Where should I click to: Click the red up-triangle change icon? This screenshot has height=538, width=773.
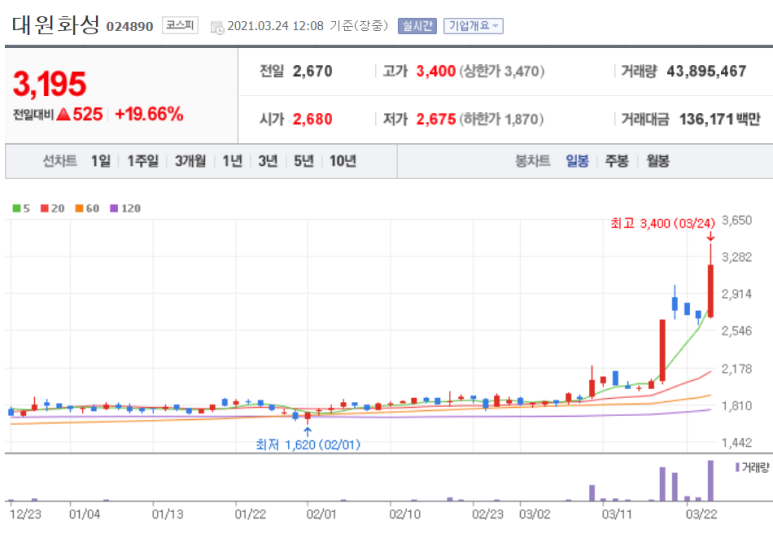(63, 114)
